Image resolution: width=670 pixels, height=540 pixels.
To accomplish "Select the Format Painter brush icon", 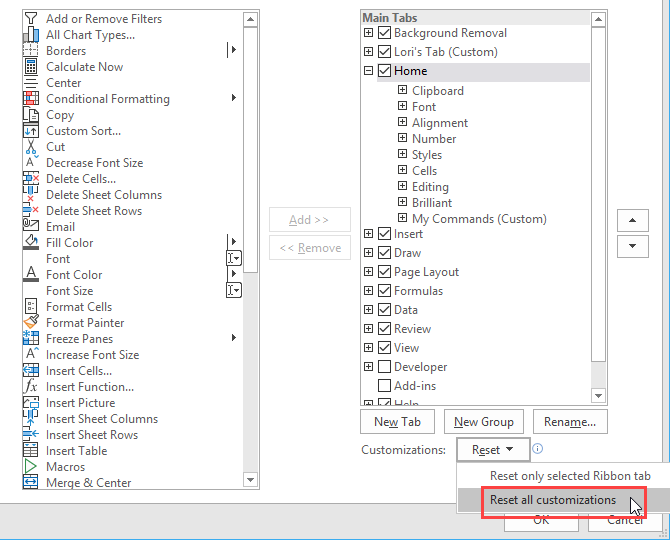I will point(31,323).
